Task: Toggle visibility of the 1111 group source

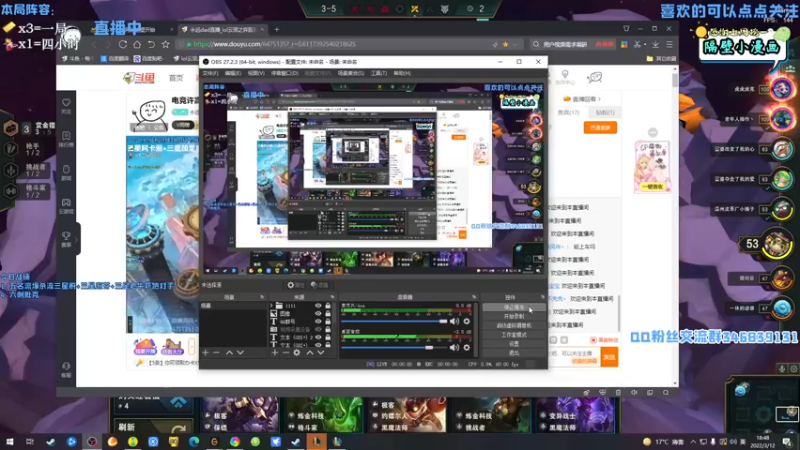Action: click(x=318, y=306)
